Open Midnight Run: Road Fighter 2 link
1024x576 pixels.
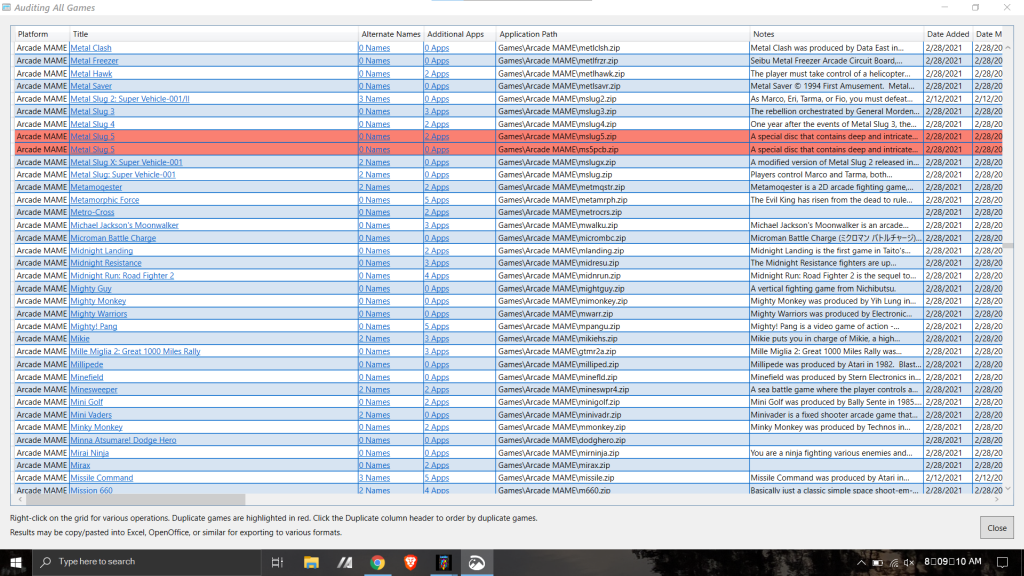click(x=122, y=276)
